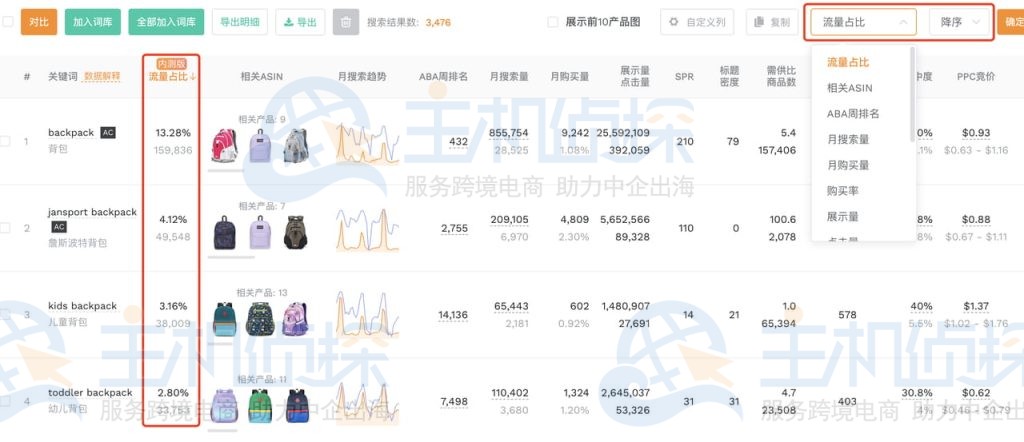Choose ABA周排名 in the dropdown list
The height and width of the screenshot is (442, 1024).
point(853,114)
